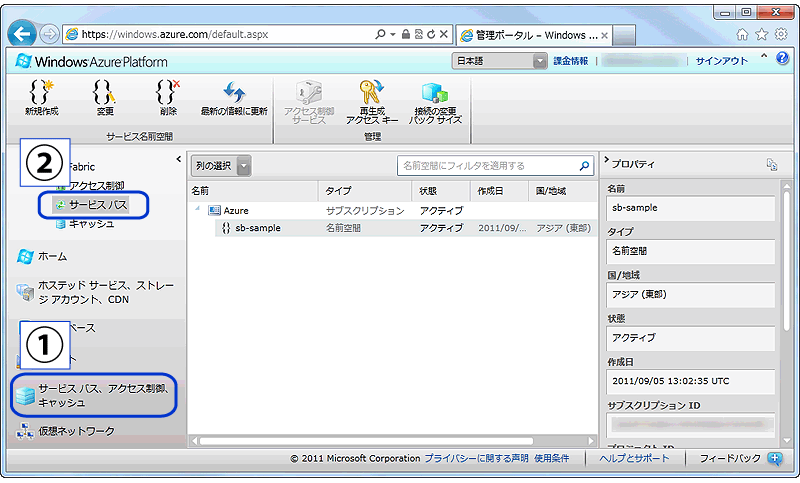Sort by 作成日 column header

pyautogui.click(x=499, y=191)
